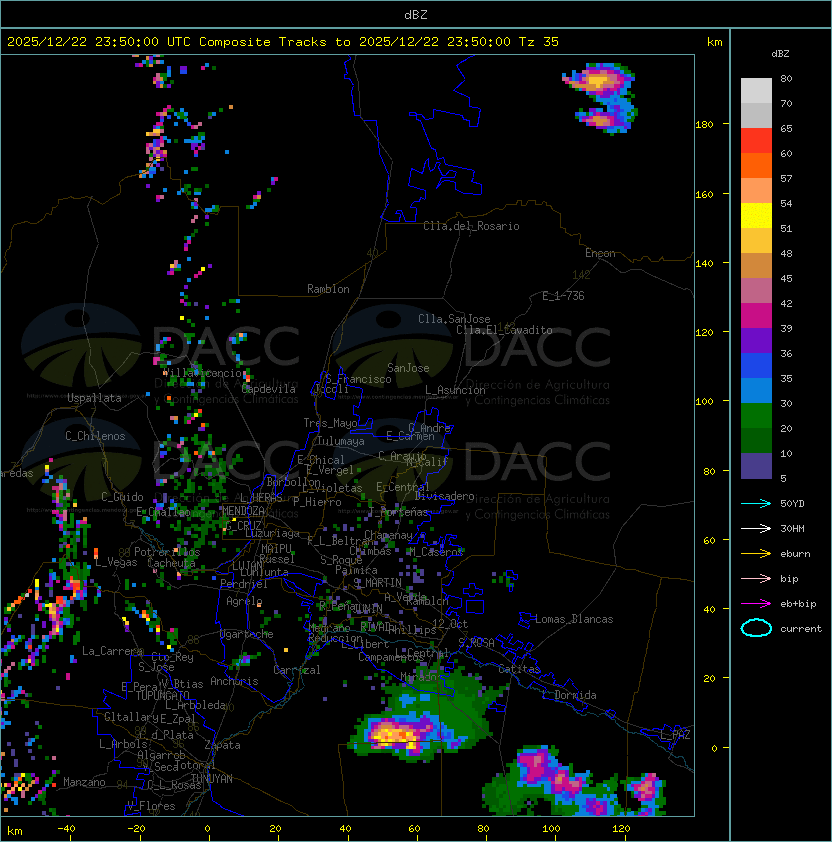The image size is (832, 842).
Task: Click the 'Clla.SanJose' place label
Action: point(454,319)
